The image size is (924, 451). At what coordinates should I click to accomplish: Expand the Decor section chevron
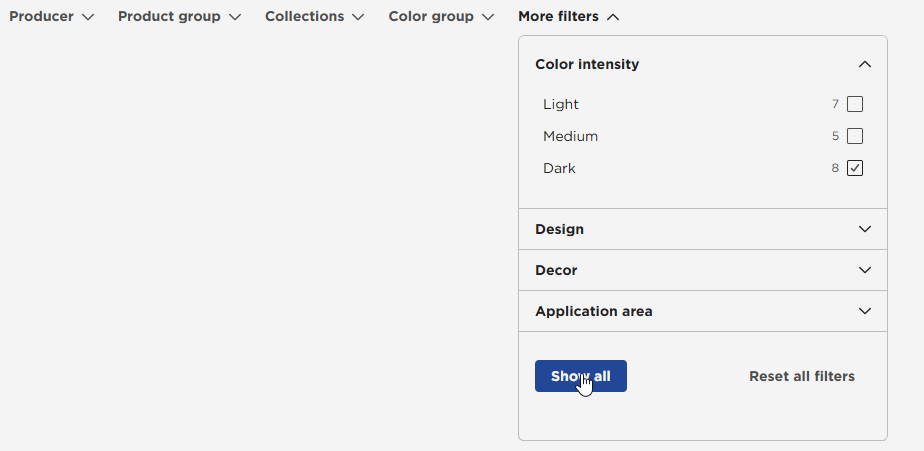[865, 270]
